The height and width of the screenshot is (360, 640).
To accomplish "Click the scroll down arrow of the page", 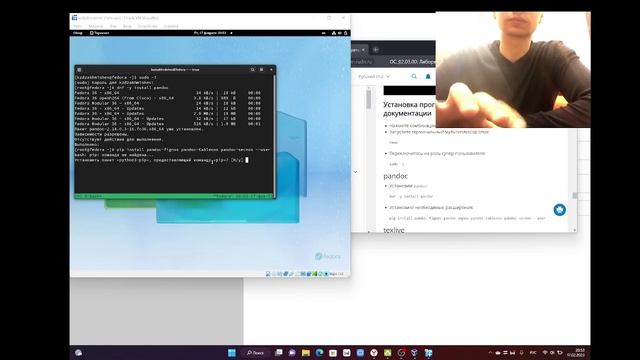I will point(575,230).
